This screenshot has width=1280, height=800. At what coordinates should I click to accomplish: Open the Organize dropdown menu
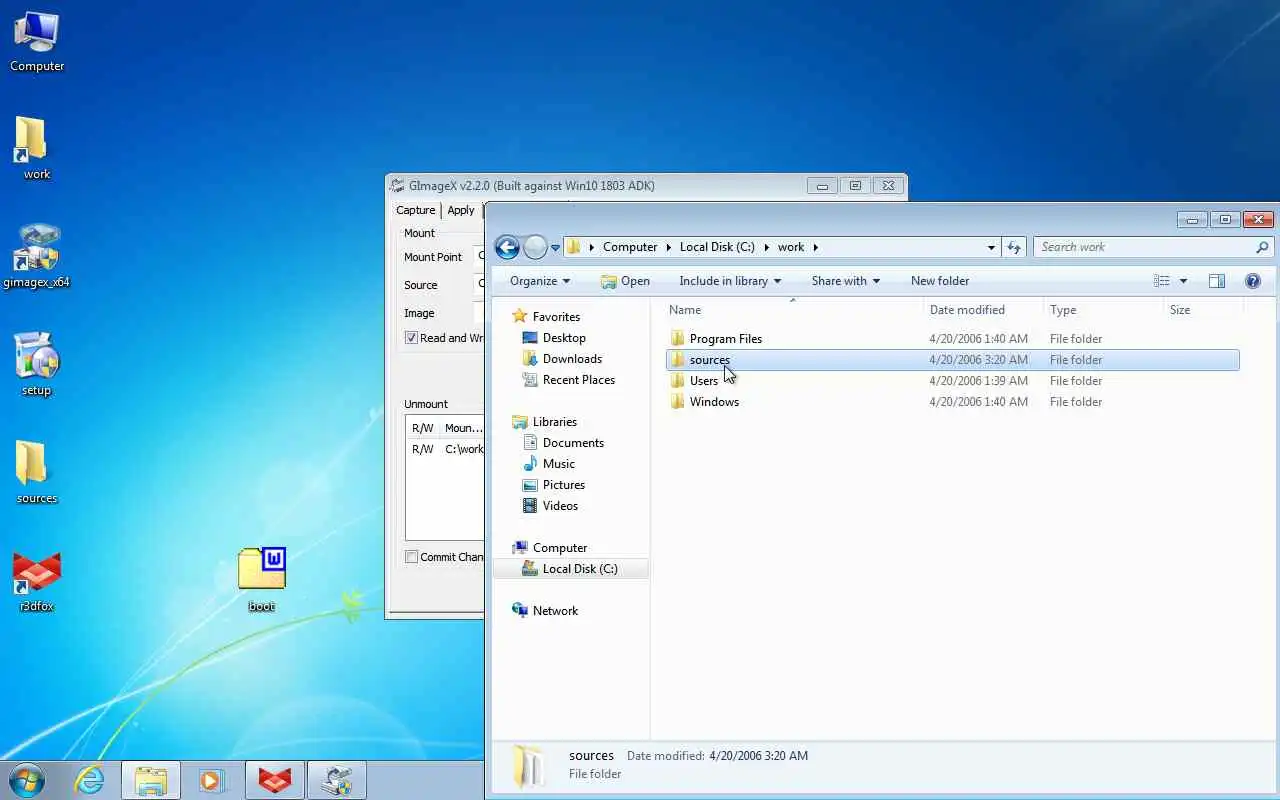coord(540,281)
